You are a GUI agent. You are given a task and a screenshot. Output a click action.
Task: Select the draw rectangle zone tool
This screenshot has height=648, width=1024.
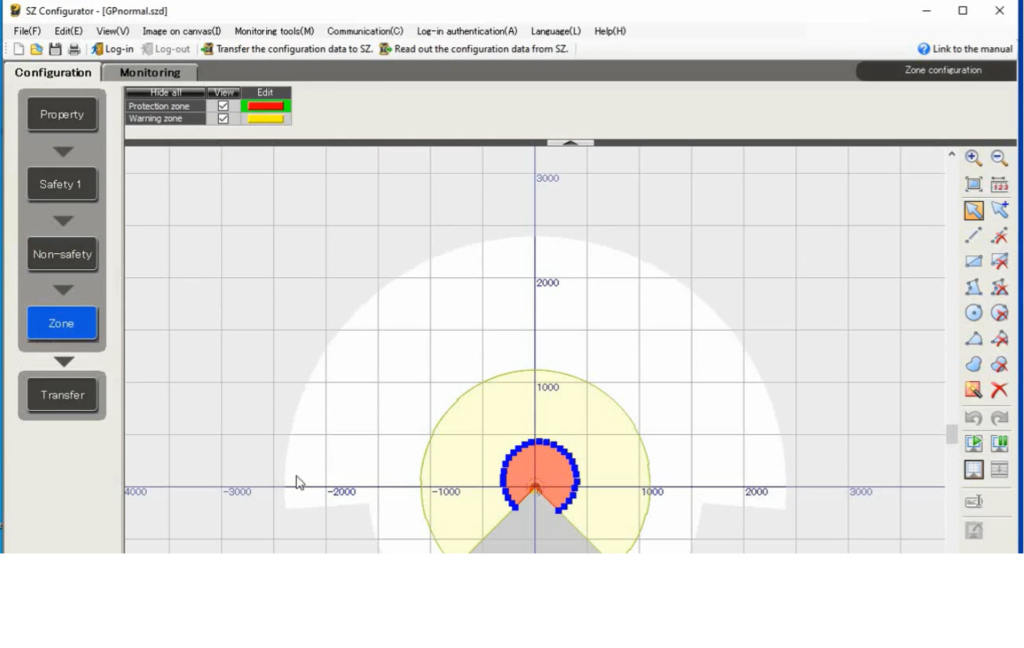[x=973, y=262]
